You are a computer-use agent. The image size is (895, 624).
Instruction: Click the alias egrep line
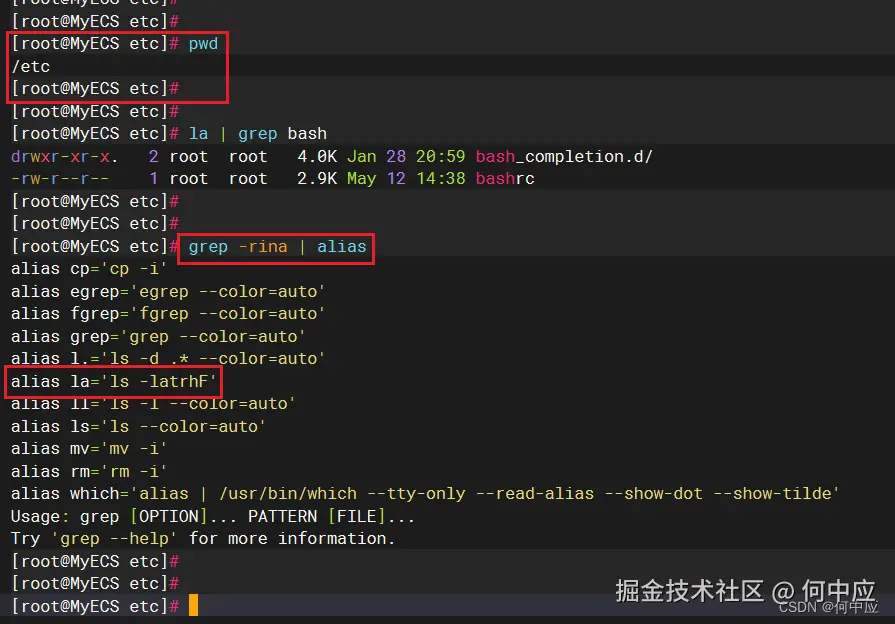click(x=168, y=292)
